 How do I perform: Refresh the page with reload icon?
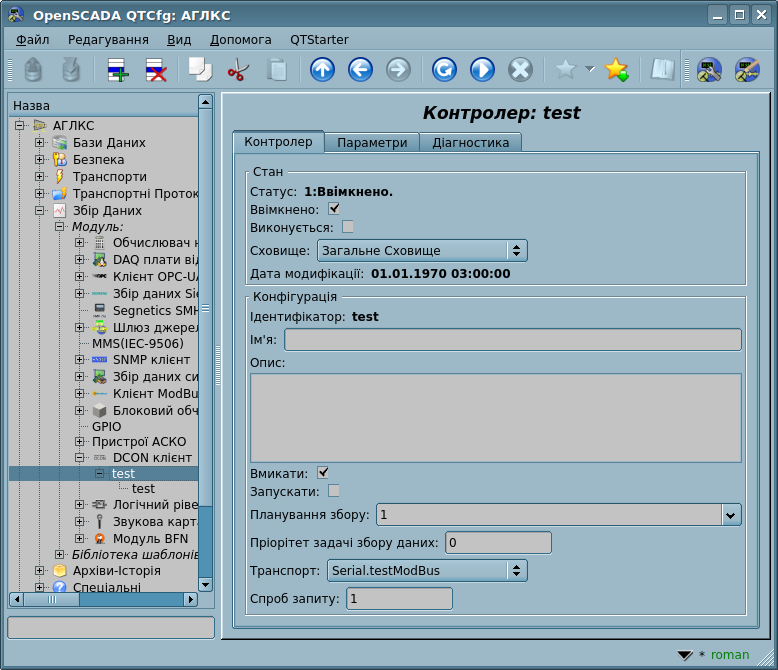(444, 70)
